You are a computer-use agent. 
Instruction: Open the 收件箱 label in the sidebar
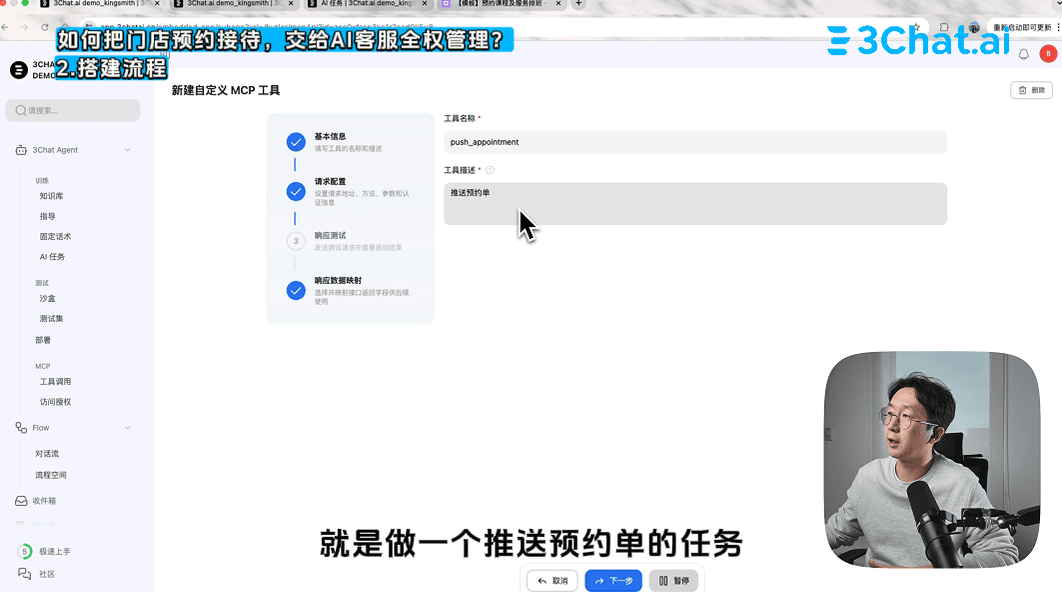click(x=45, y=501)
